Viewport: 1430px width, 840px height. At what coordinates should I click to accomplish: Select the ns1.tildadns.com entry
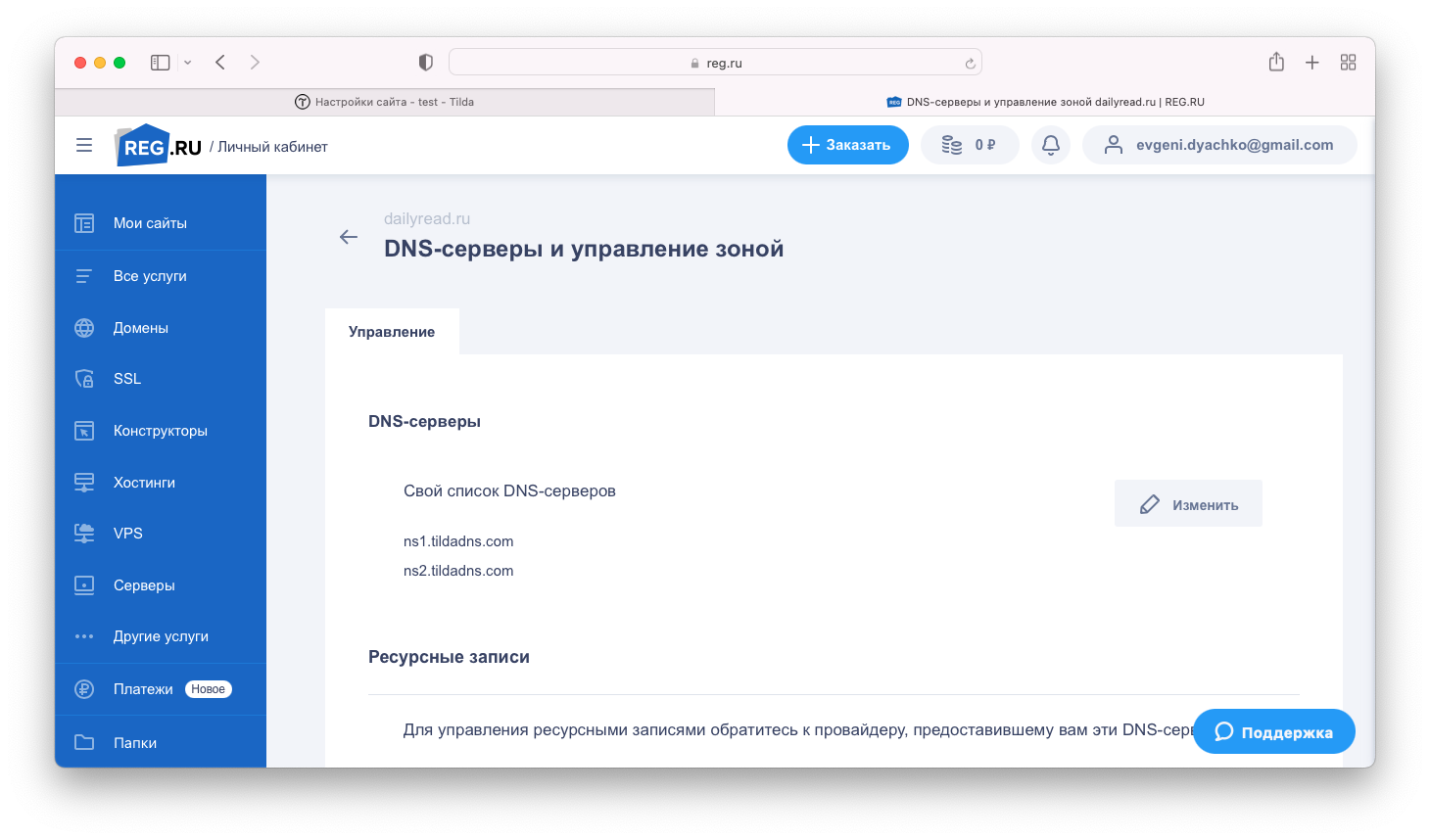(x=458, y=541)
